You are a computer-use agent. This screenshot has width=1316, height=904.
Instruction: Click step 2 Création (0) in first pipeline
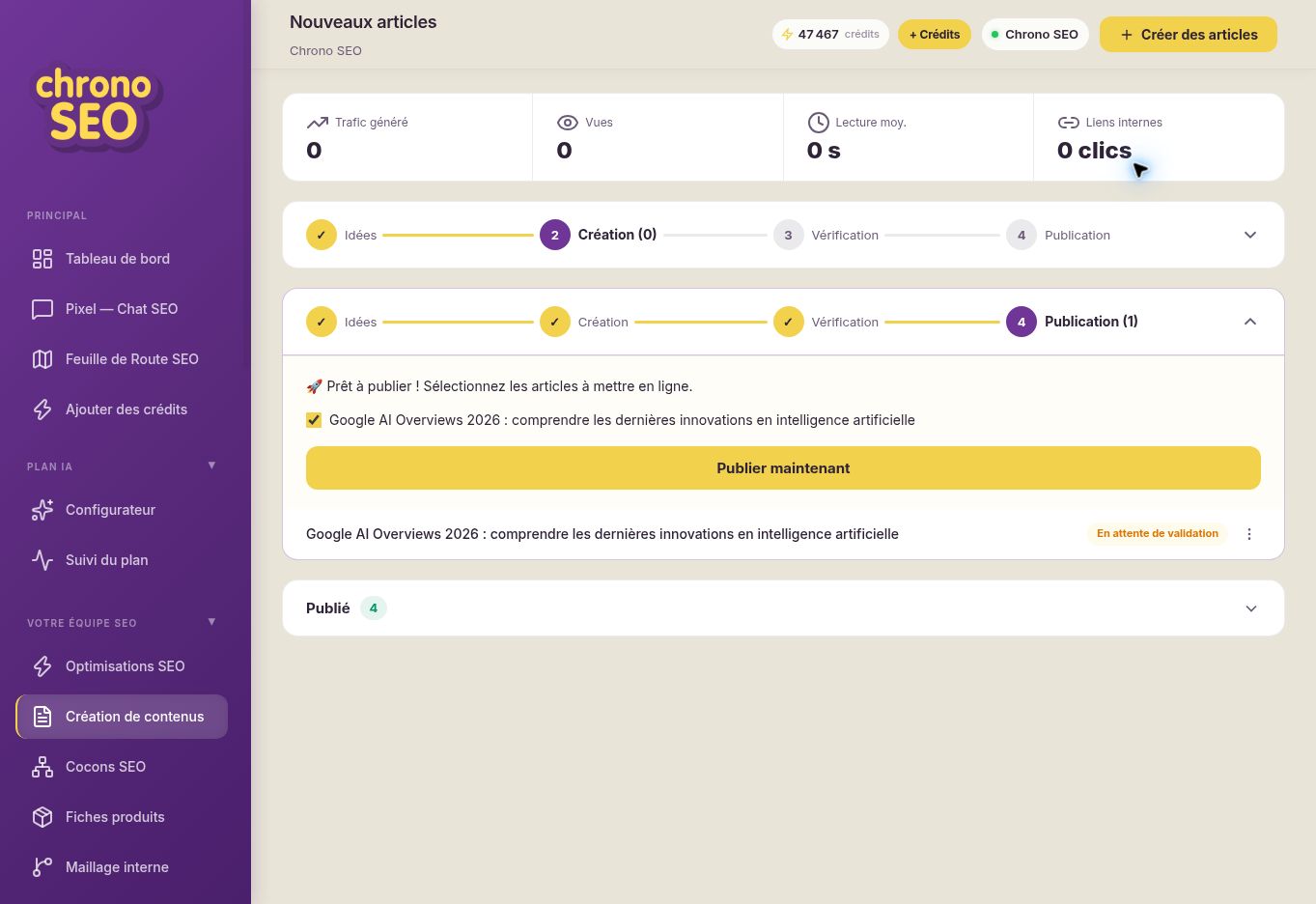(599, 235)
